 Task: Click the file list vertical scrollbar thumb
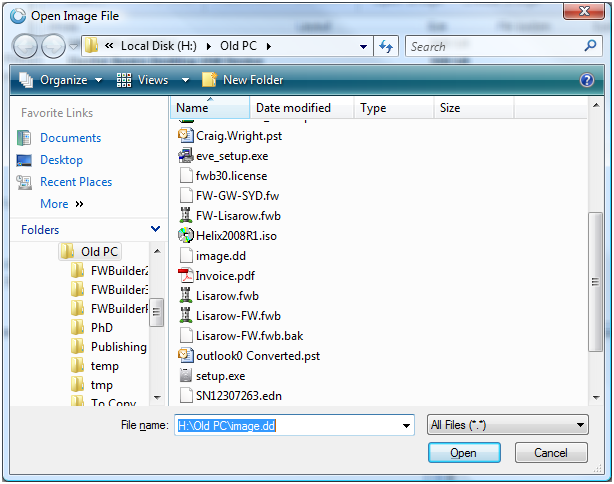pyautogui.click(x=596, y=282)
